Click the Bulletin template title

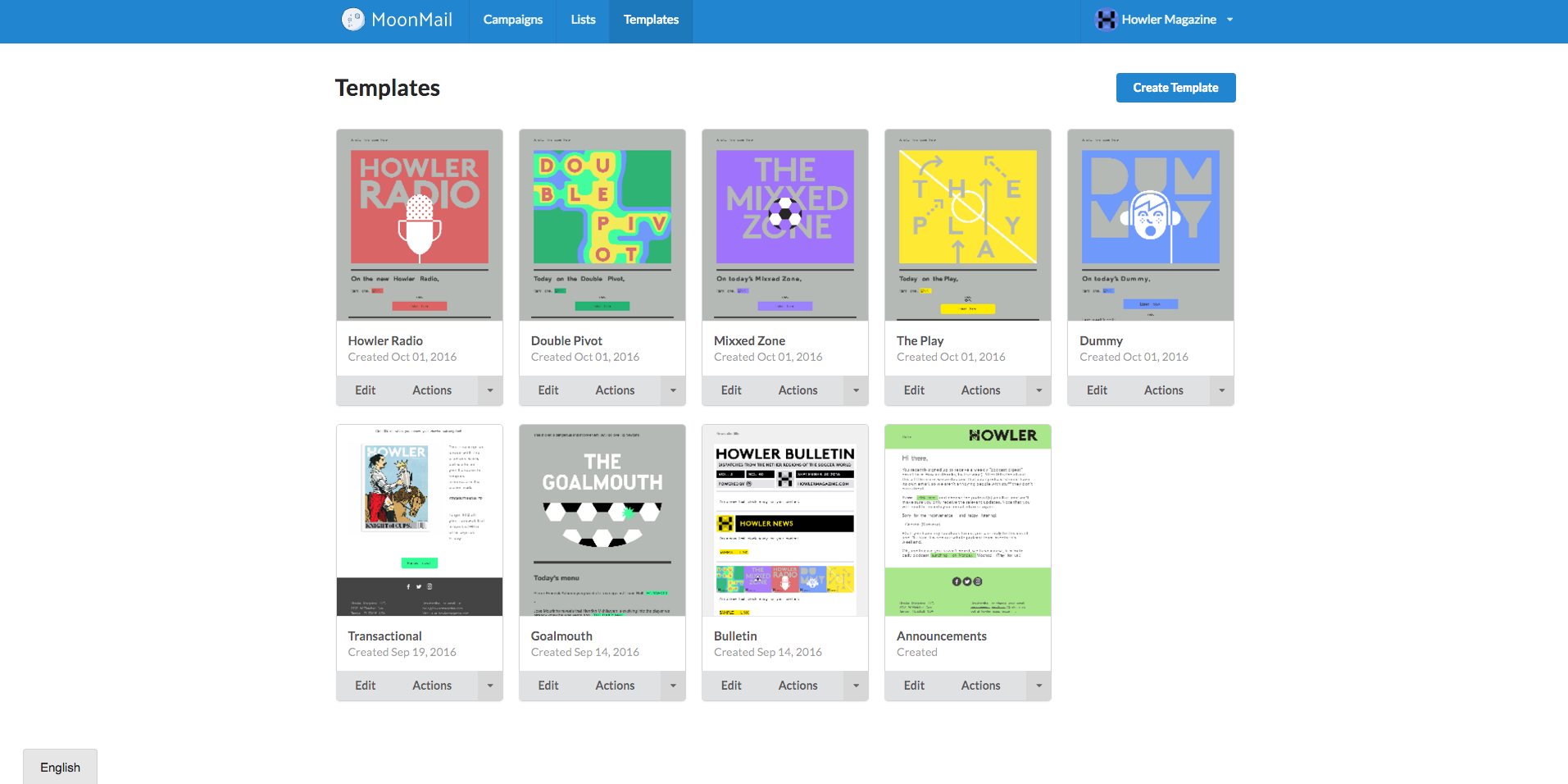point(735,636)
